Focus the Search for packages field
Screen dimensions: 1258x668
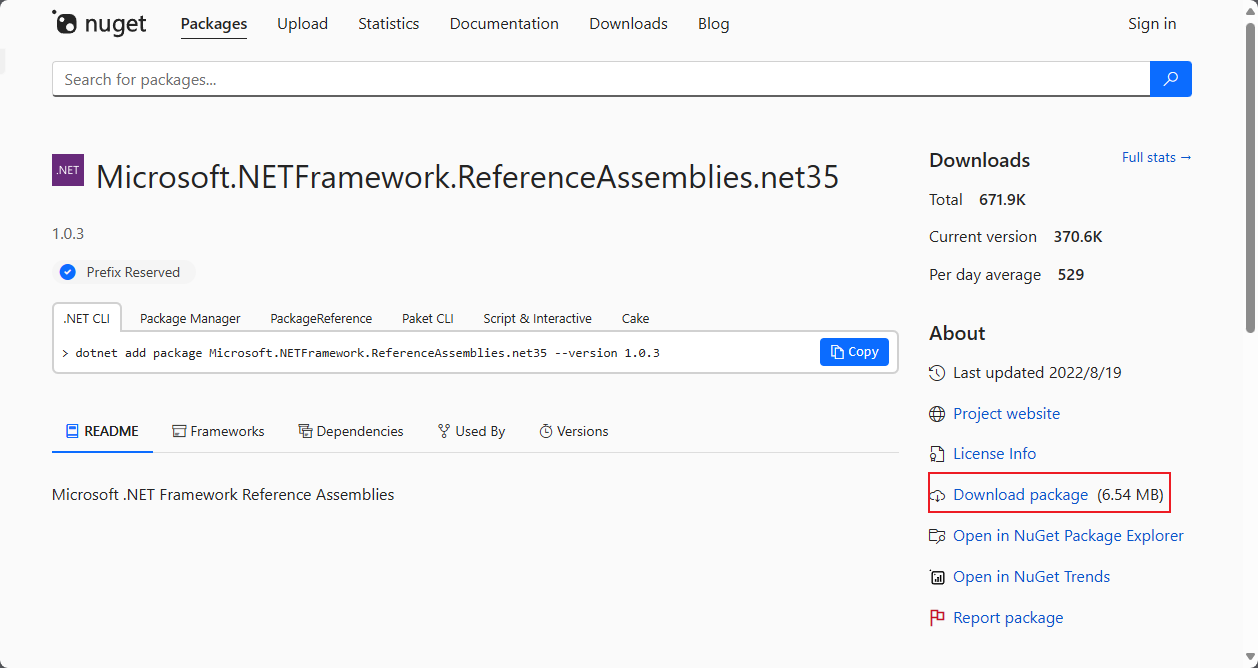(600, 79)
